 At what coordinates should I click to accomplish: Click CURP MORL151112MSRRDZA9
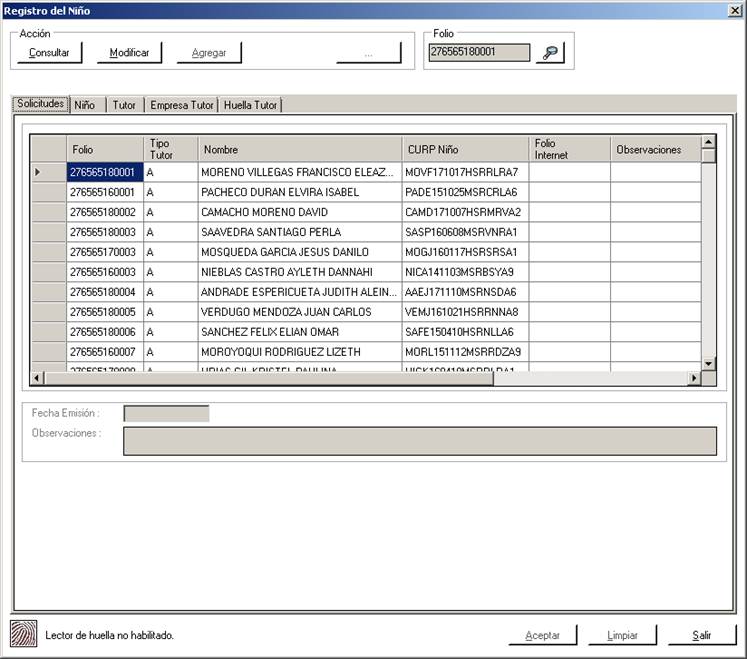463,352
